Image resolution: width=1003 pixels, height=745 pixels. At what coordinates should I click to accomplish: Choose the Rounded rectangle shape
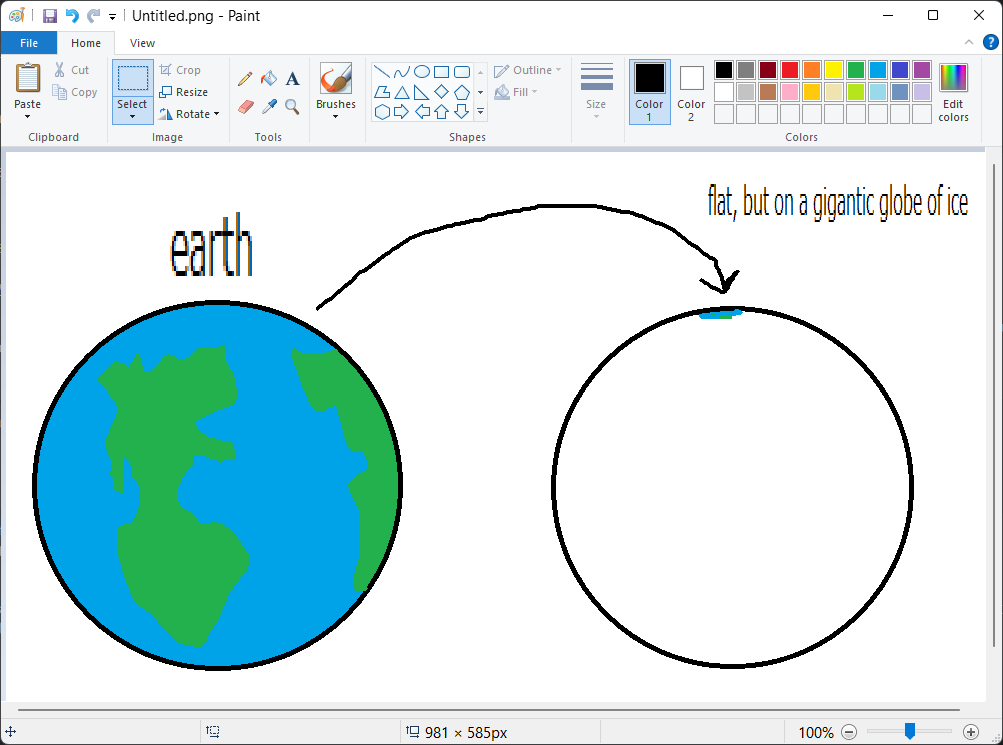pos(461,71)
